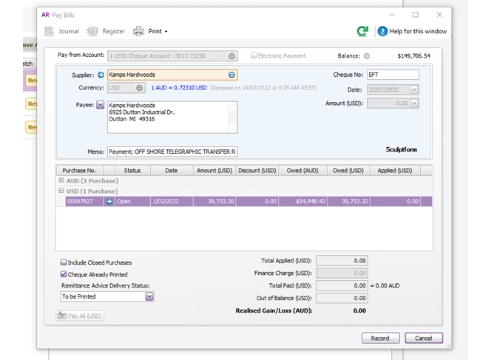Open the Journal toolbar item
The image size is (480, 360).
click(x=62, y=31)
